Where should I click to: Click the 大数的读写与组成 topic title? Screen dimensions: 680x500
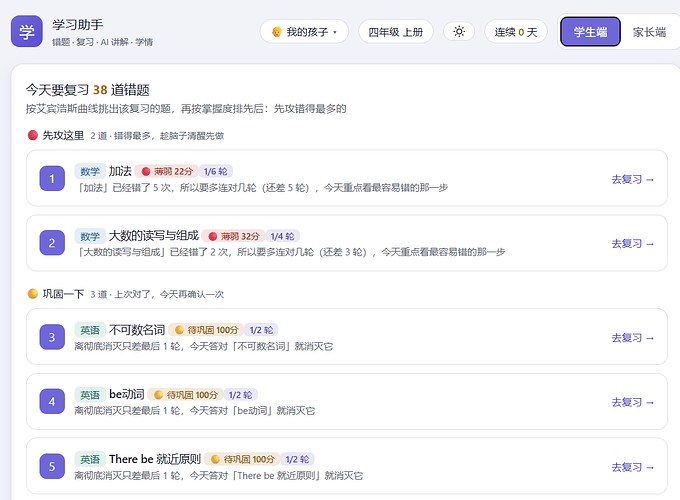point(154,235)
